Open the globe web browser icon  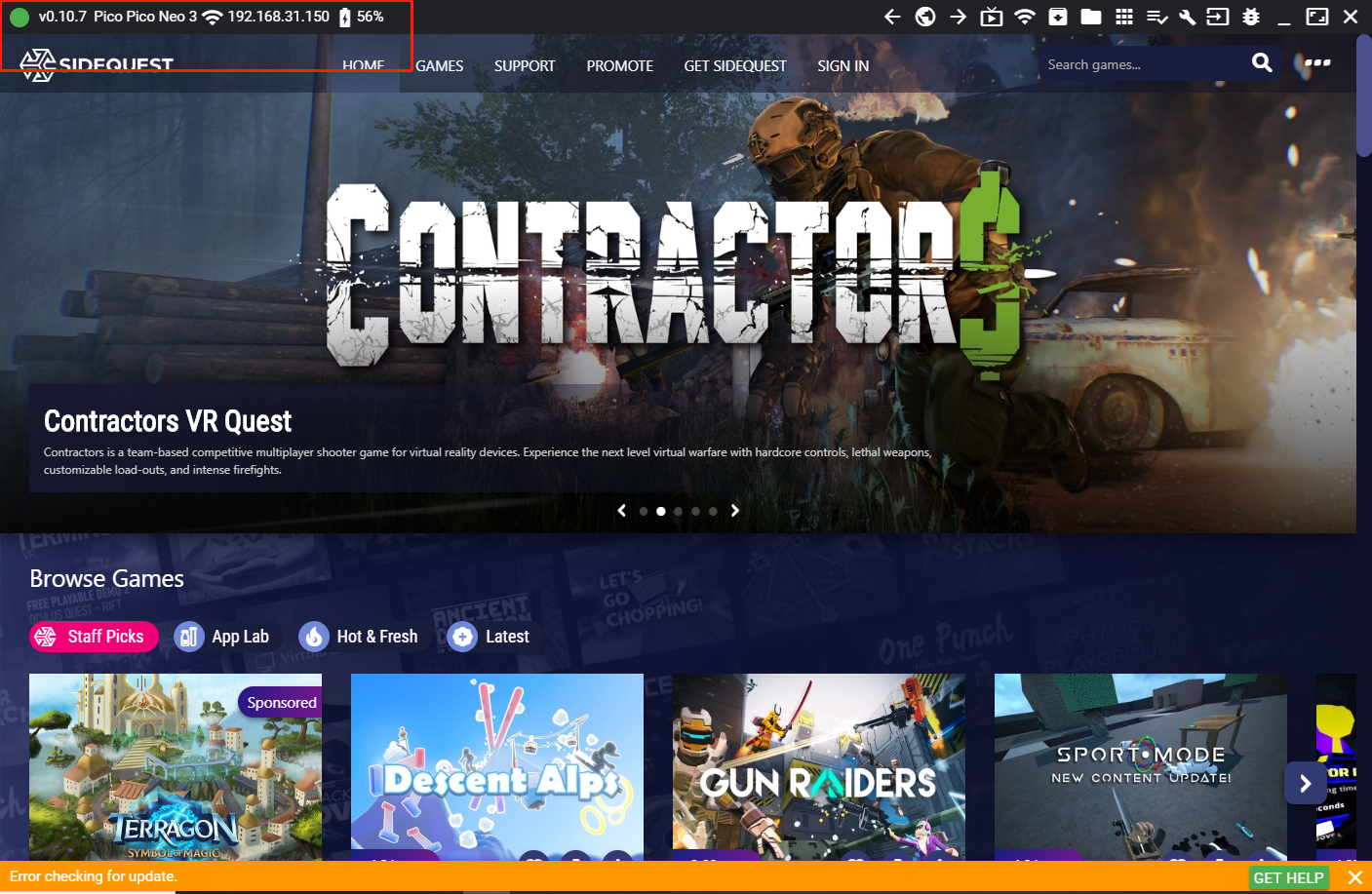(925, 17)
